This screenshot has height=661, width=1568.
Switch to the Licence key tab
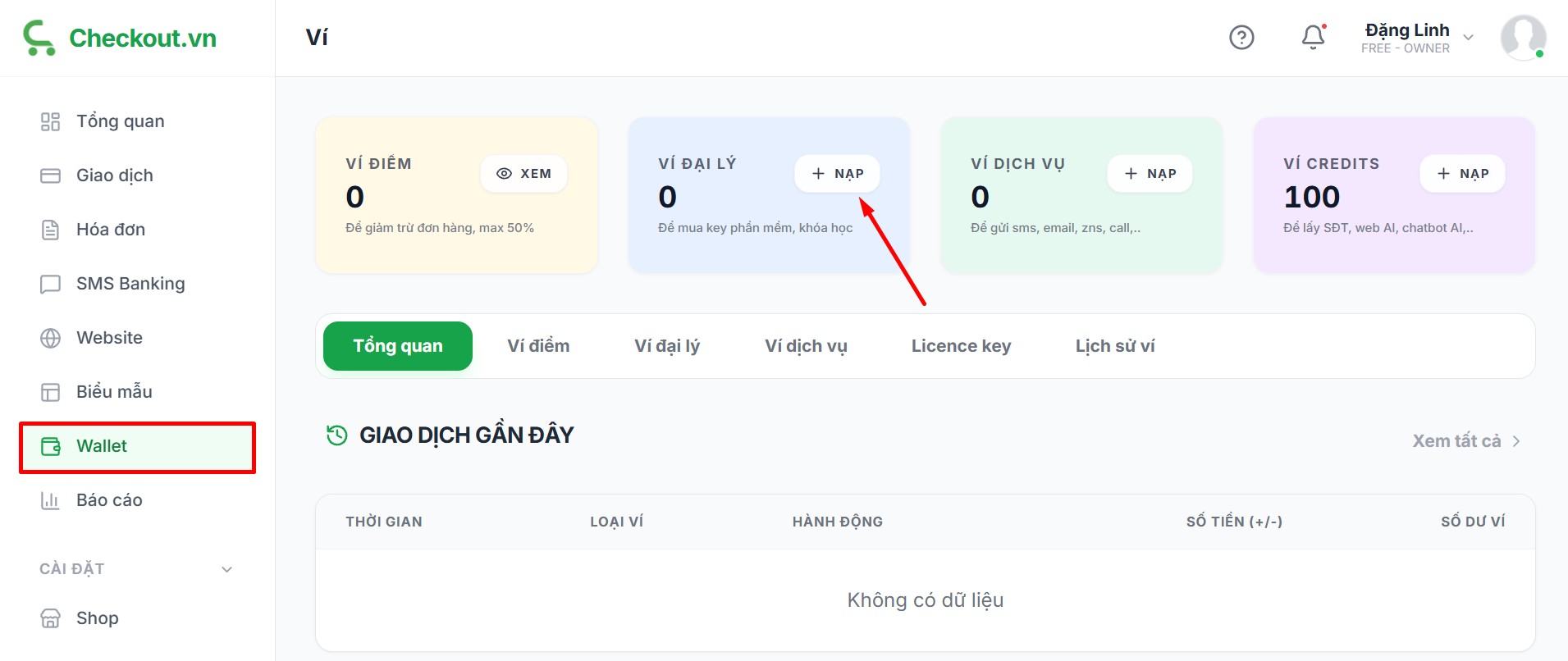coord(961,346)
